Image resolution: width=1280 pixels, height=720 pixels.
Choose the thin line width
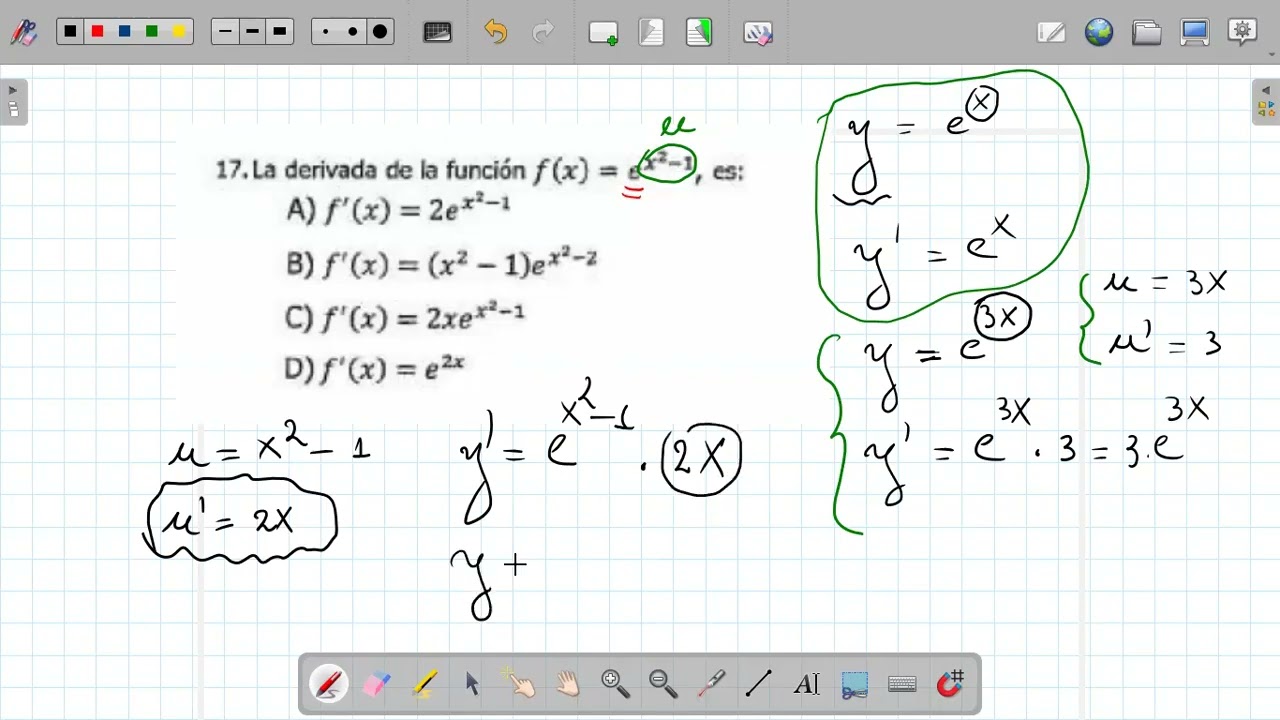point(225,32)
